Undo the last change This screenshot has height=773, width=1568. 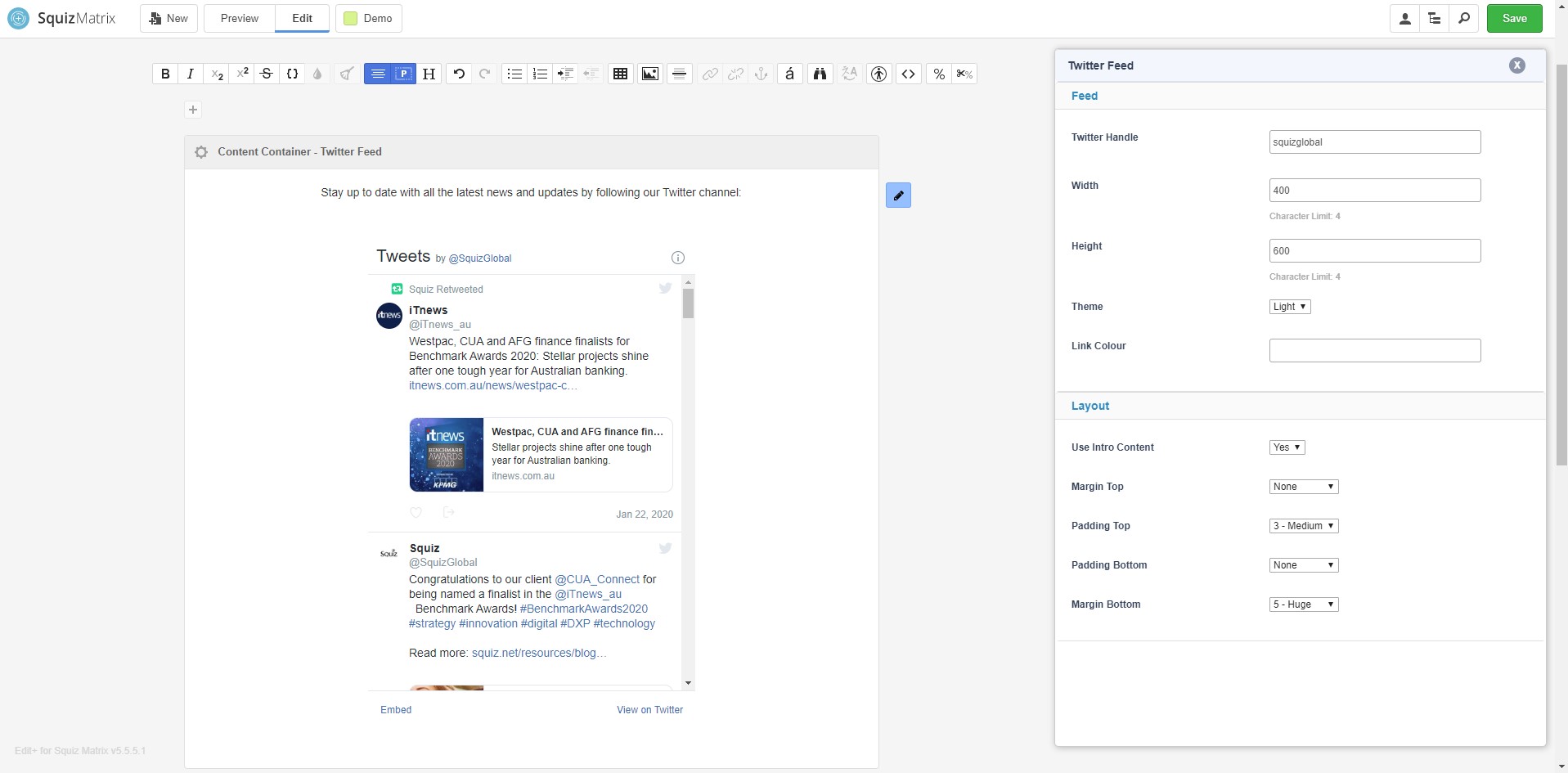click(x=459, y=74)
